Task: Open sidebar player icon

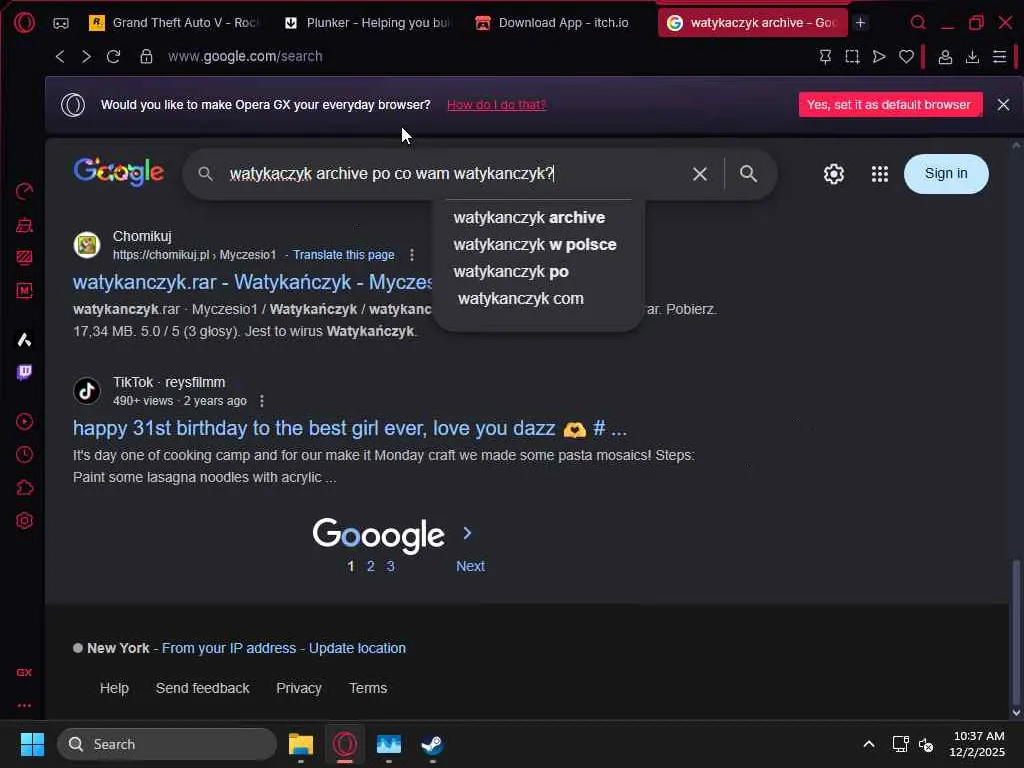Action: click(x=24, y=422)
